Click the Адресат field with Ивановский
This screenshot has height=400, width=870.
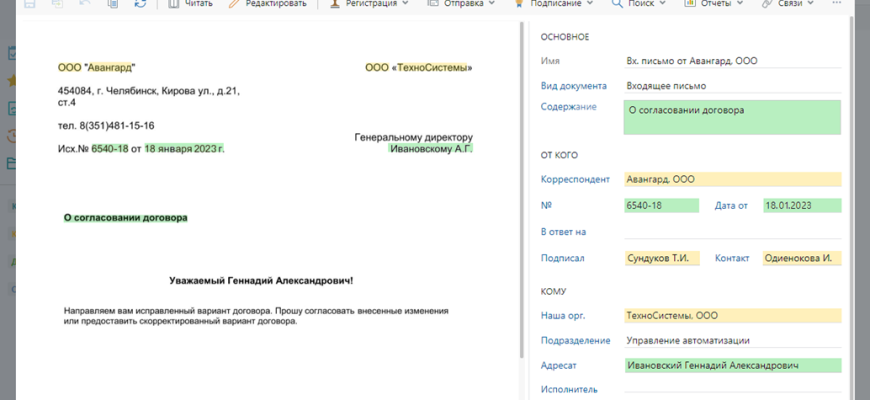coord(732,366)
